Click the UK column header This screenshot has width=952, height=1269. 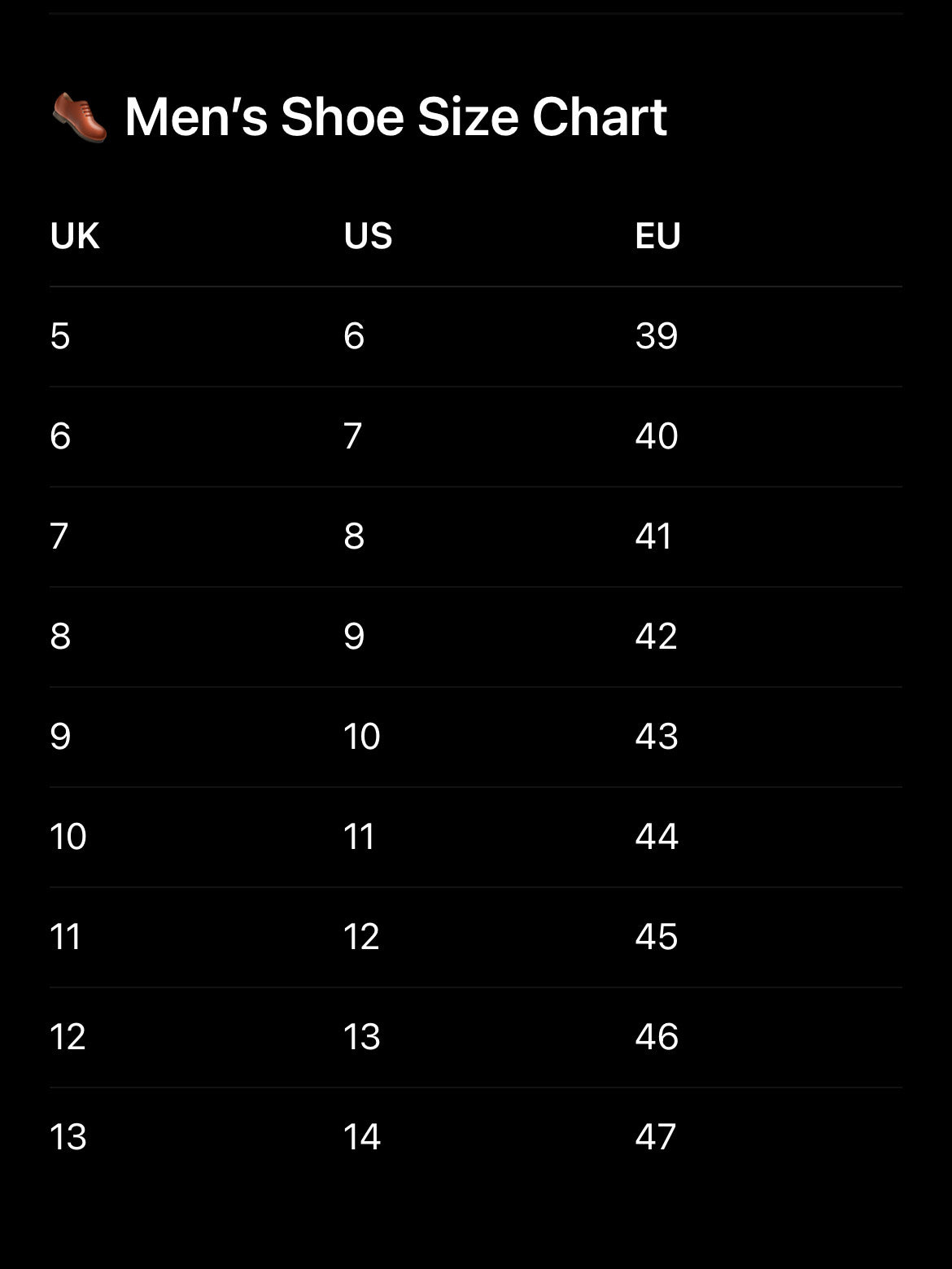tap(75, 236)
